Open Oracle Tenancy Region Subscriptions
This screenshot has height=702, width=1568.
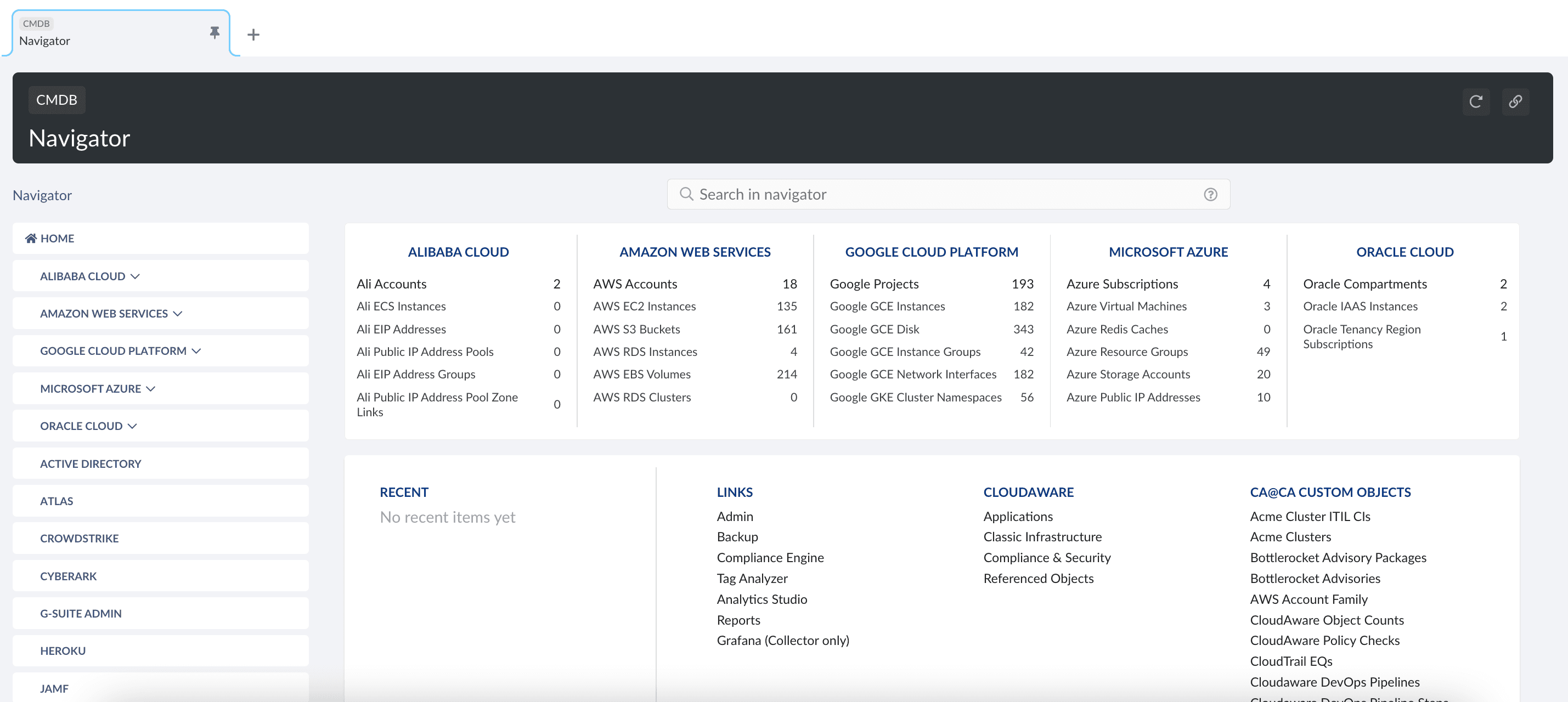pos(1362,336)
